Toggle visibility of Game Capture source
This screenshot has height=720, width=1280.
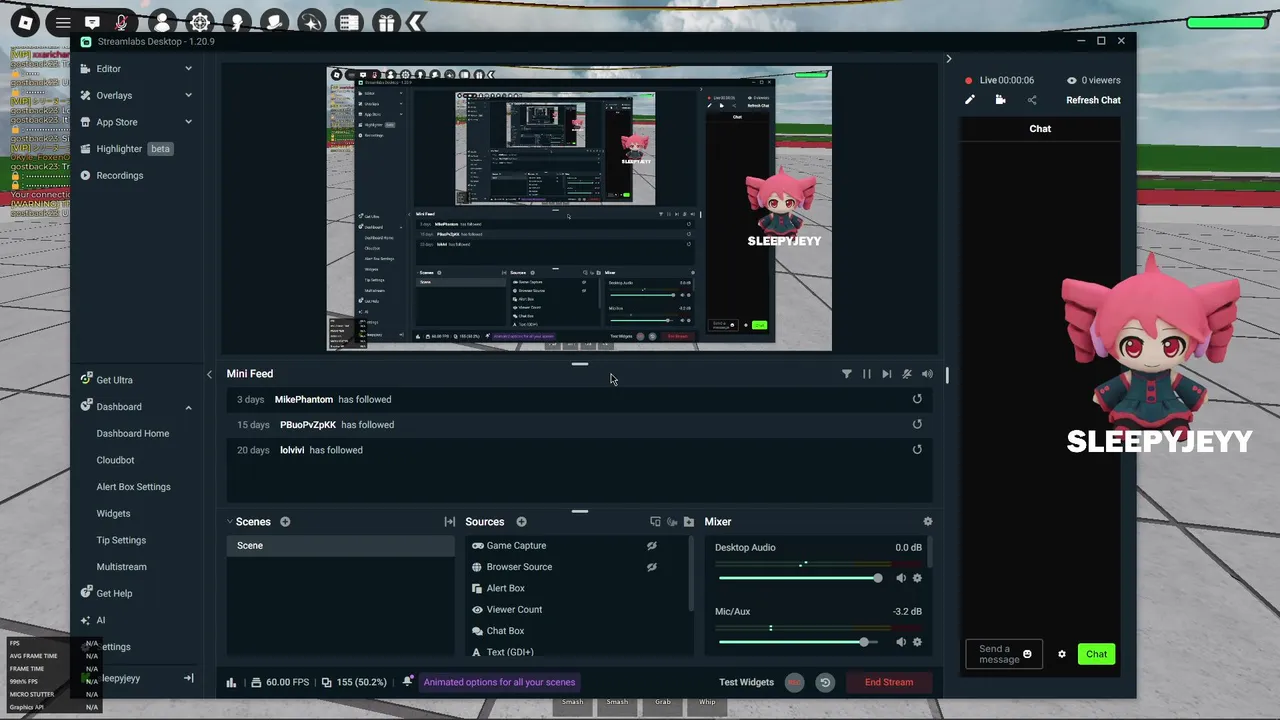651,546
